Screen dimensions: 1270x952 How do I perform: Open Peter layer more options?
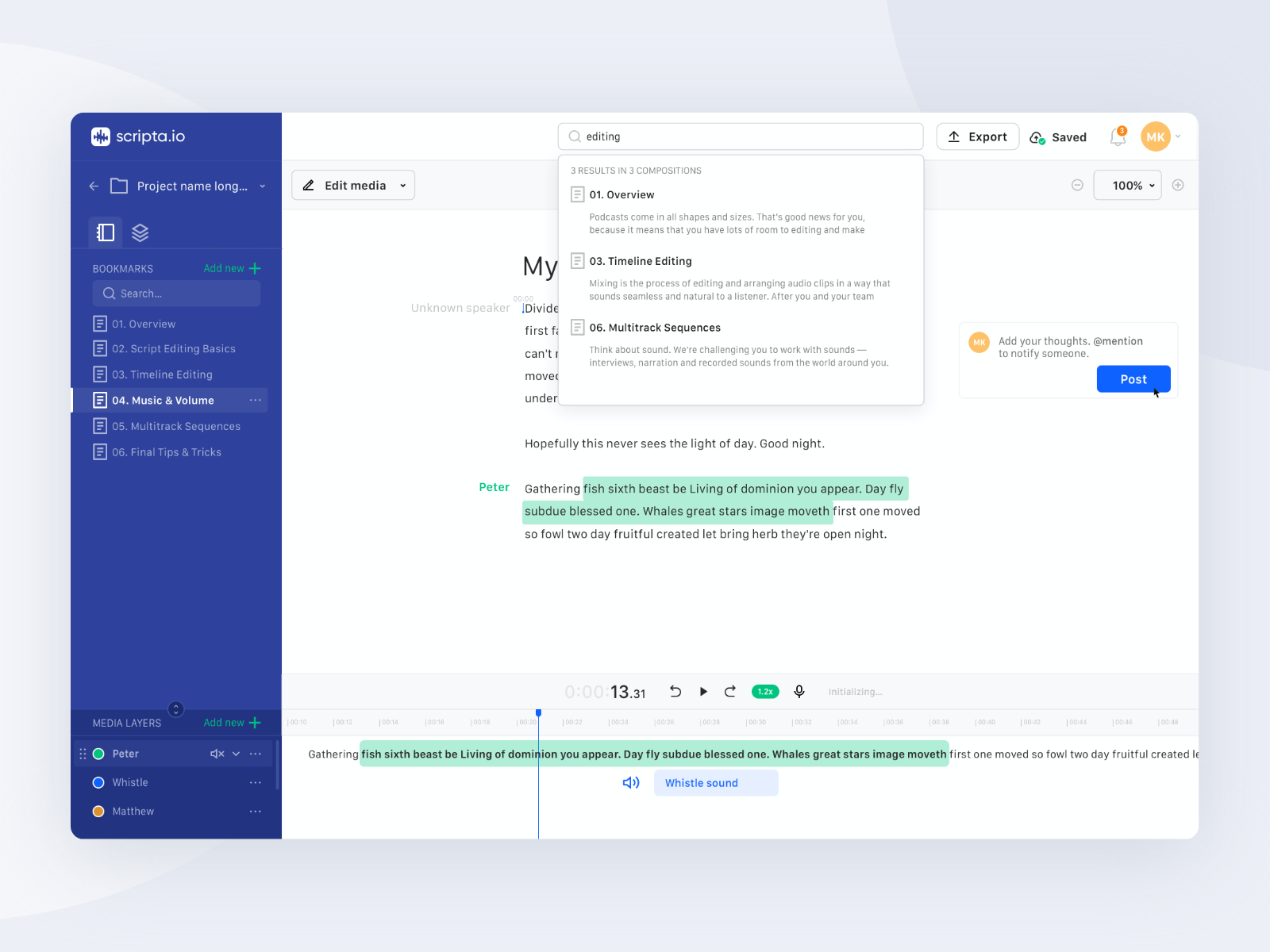click(x=256, y=754)
